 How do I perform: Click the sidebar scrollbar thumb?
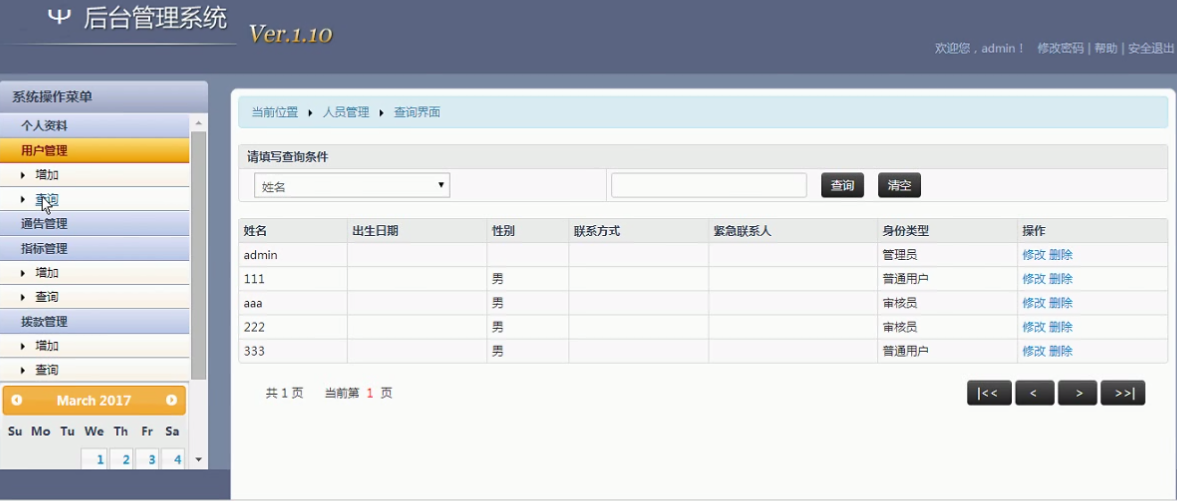tap(198, 255)
